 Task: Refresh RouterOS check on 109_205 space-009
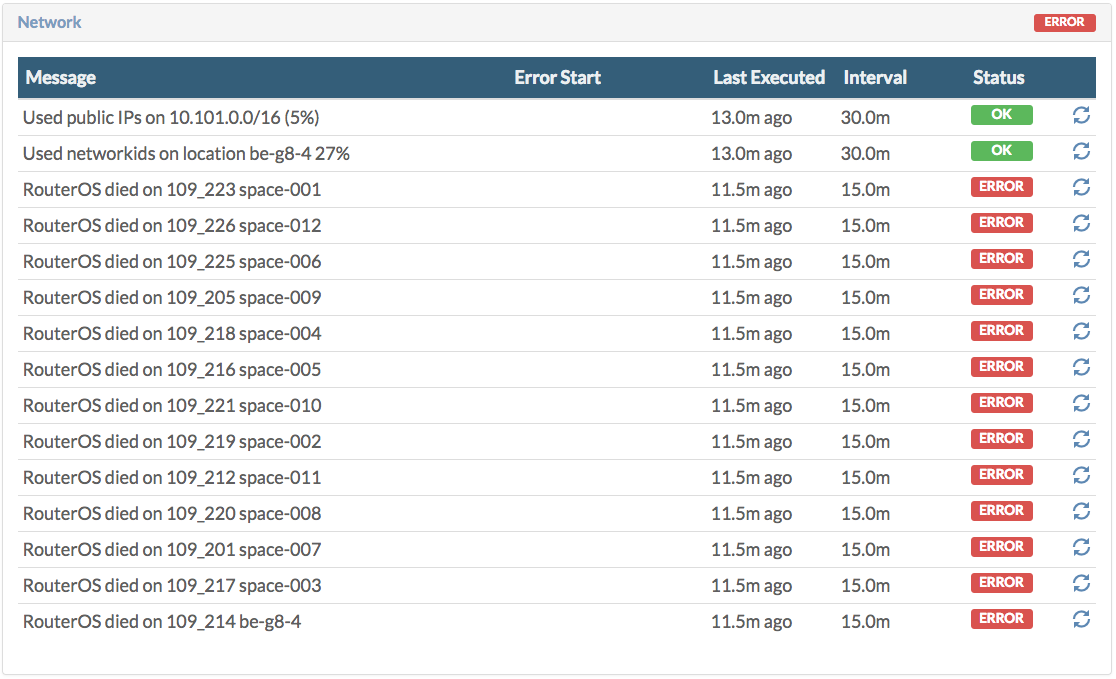coord(1081,296)
